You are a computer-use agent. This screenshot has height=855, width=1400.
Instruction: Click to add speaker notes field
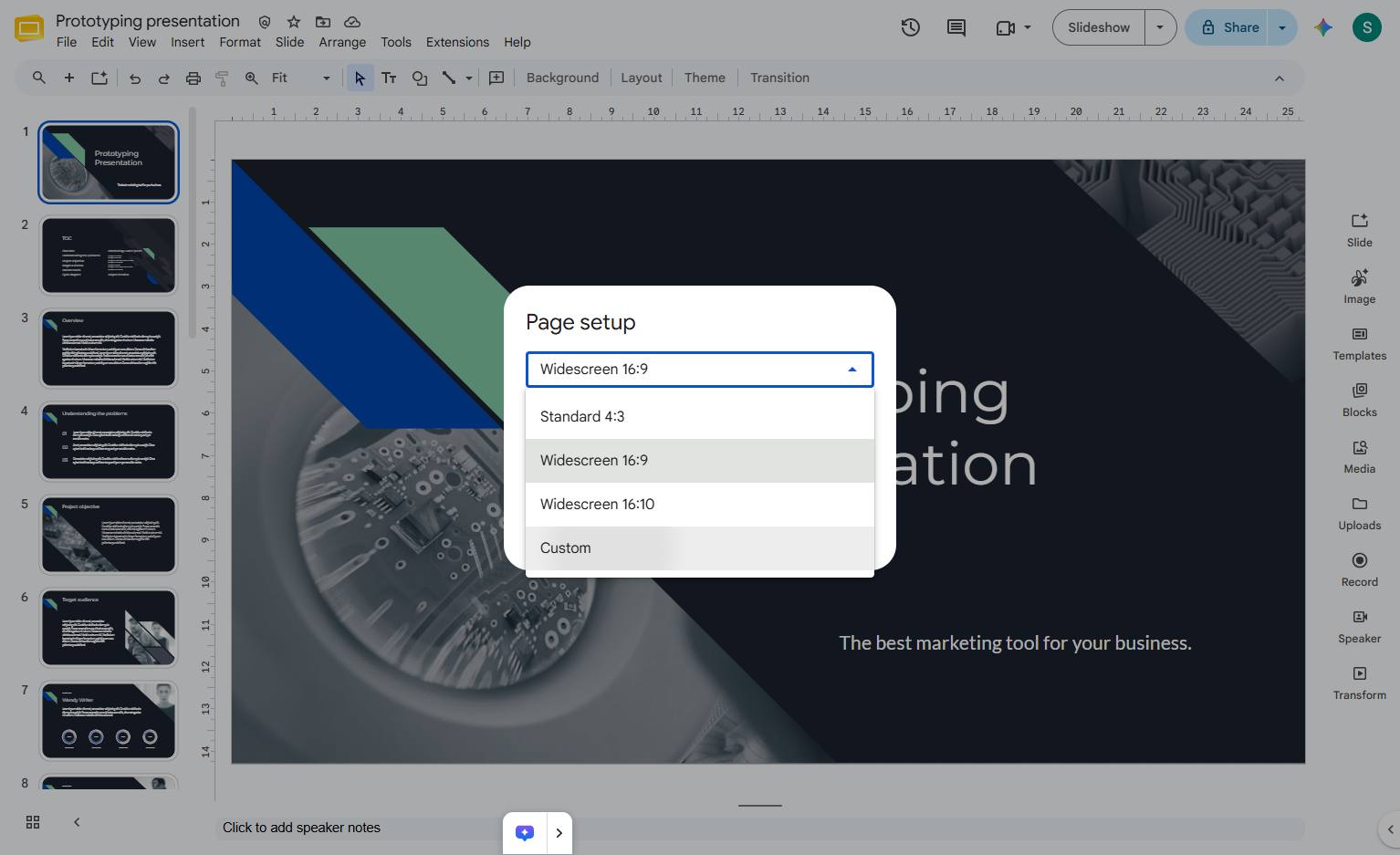pyautogui.click(x=759, y=828)
